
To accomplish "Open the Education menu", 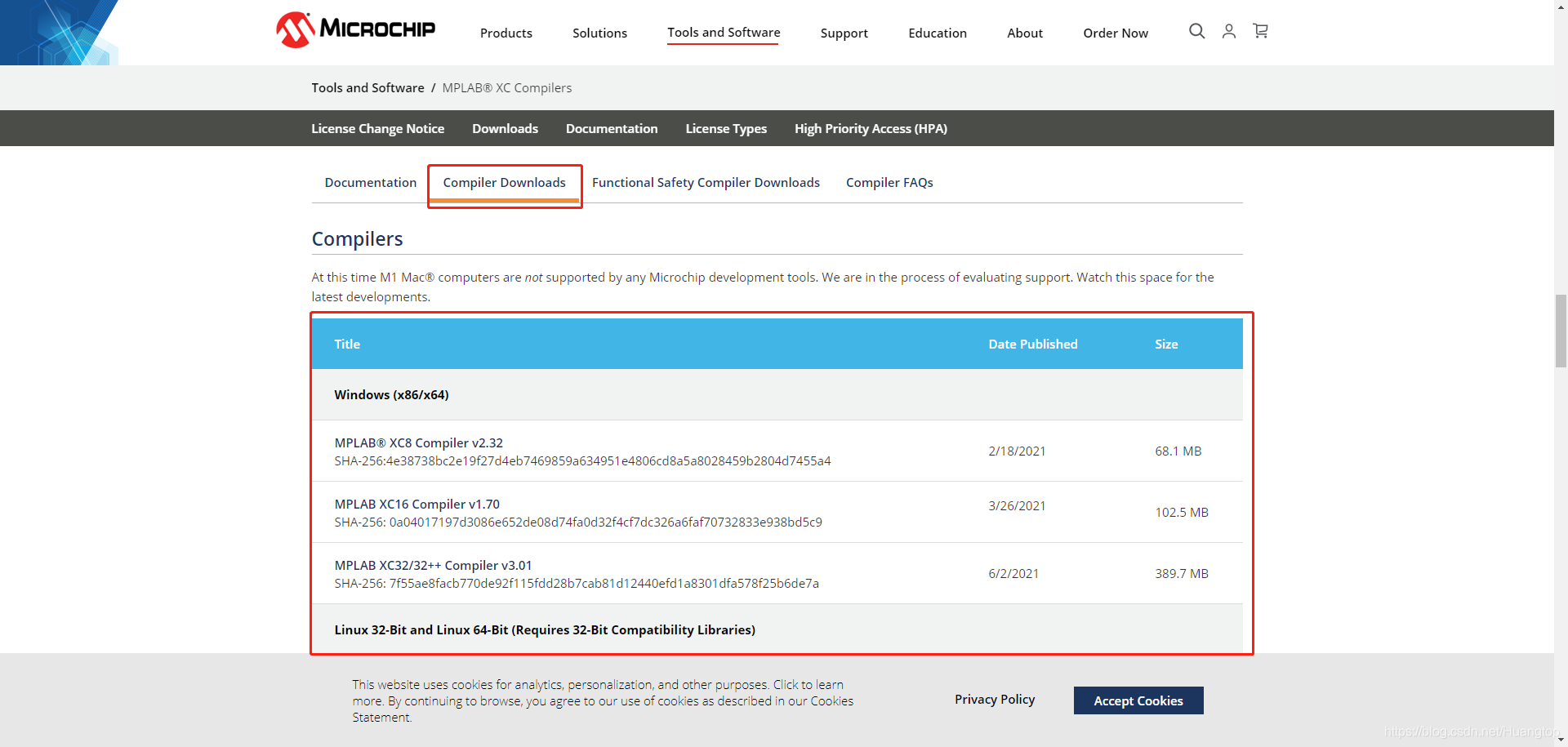I will (x=938, y=33).
